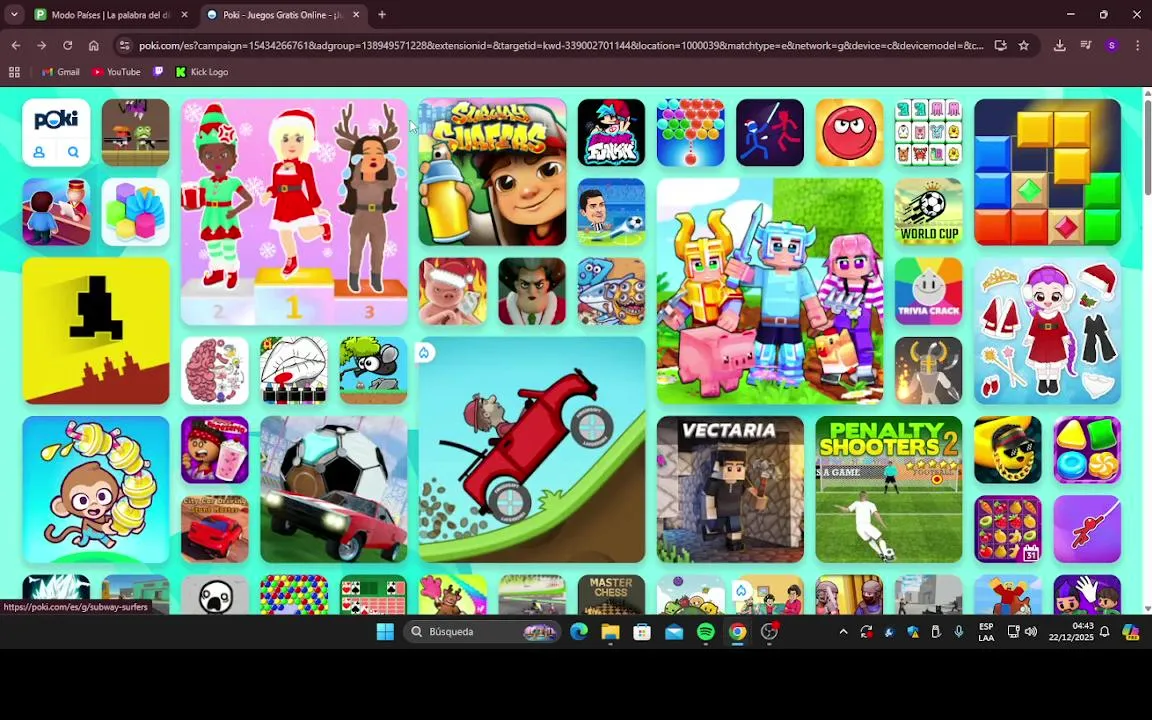The image size is (1152, 720).
Task: Open the fruit match game tile
Action: [x=1008, y=529]
